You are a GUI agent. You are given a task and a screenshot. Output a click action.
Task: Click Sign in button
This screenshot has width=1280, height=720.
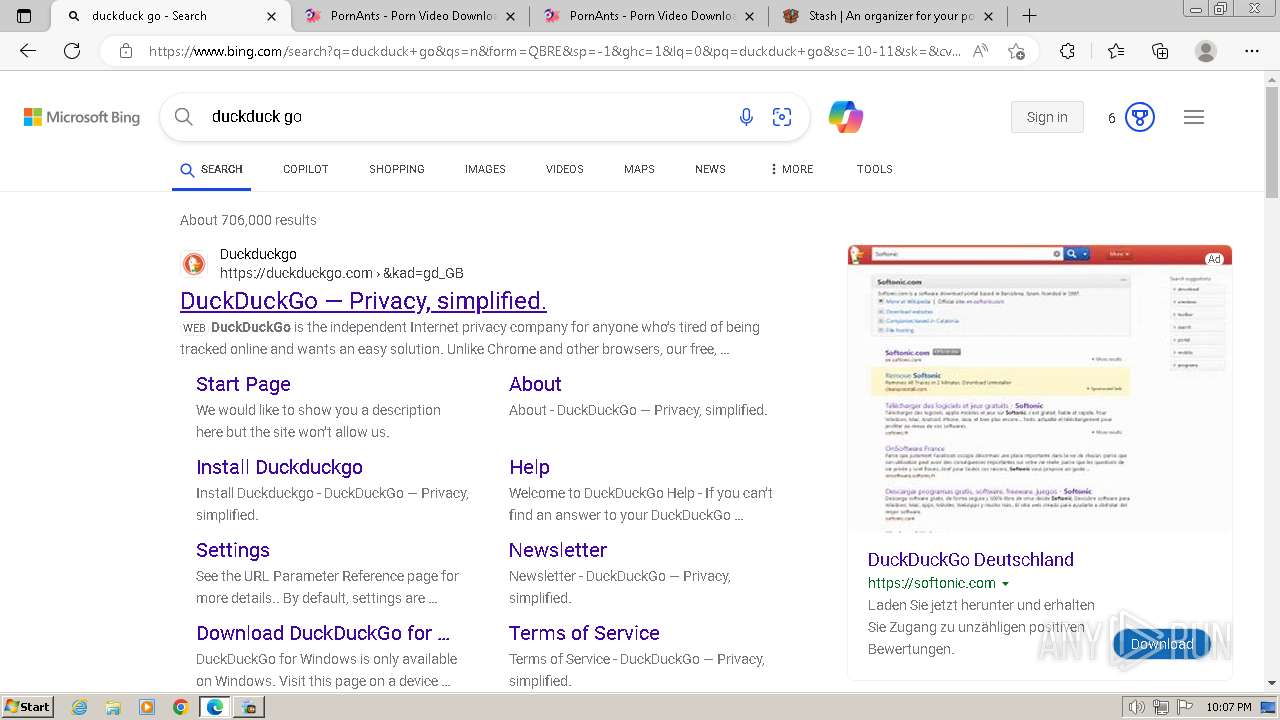[1047, 117]
